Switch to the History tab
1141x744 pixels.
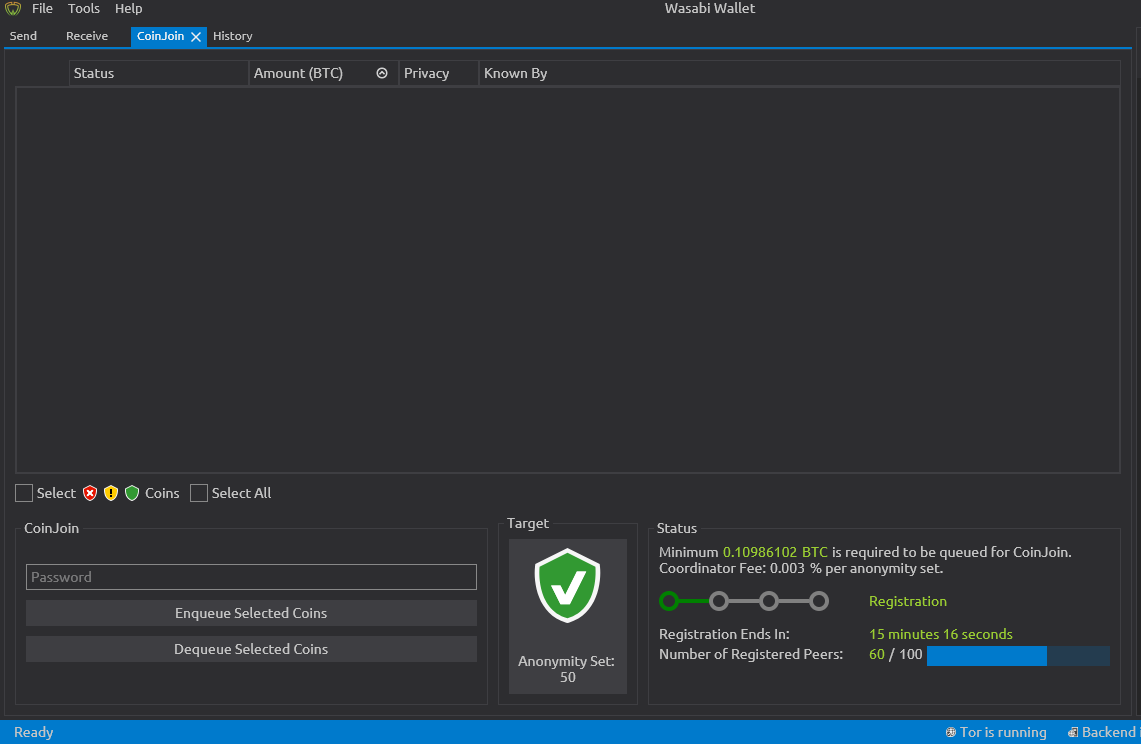(233, 36)
